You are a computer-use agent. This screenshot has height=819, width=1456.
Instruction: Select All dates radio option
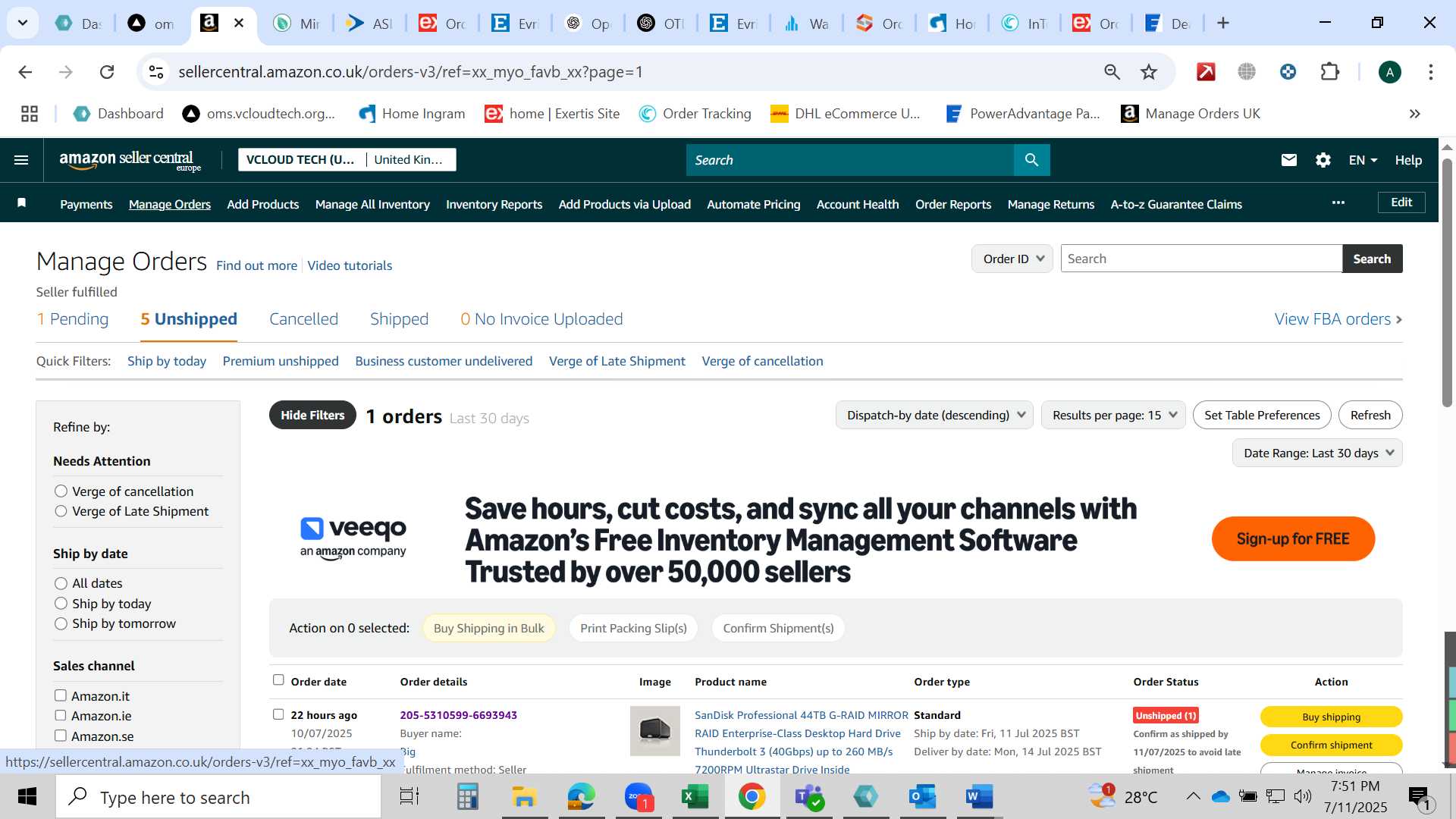click(61, 583)
